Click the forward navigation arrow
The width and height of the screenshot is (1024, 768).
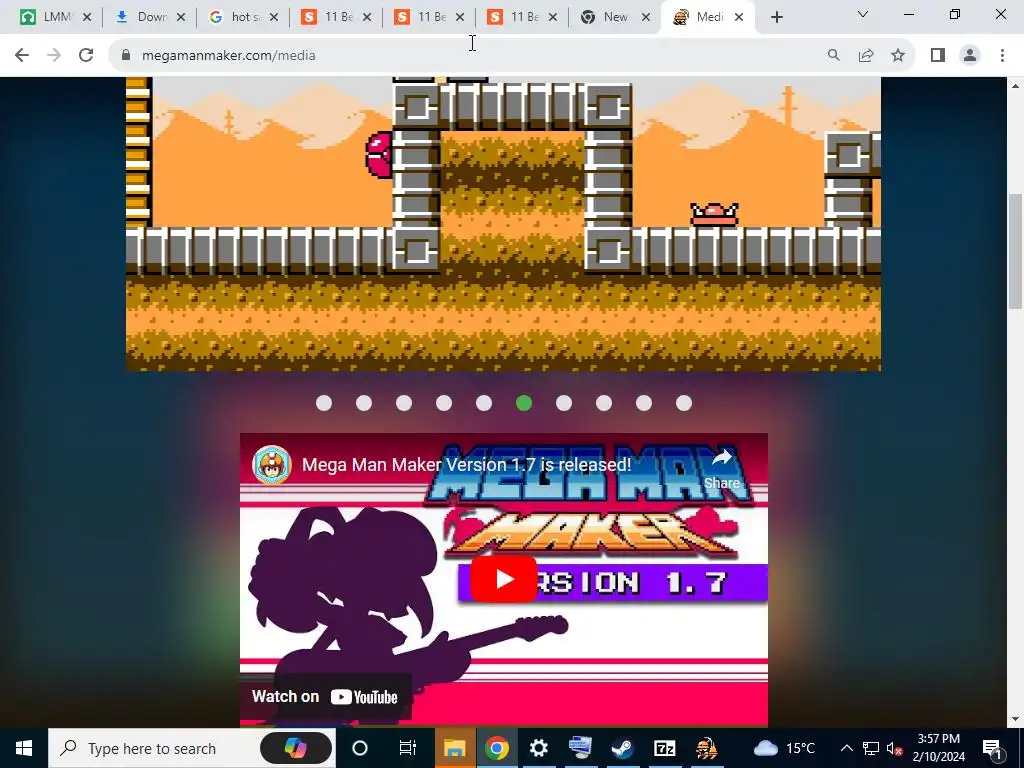(54, 56)
